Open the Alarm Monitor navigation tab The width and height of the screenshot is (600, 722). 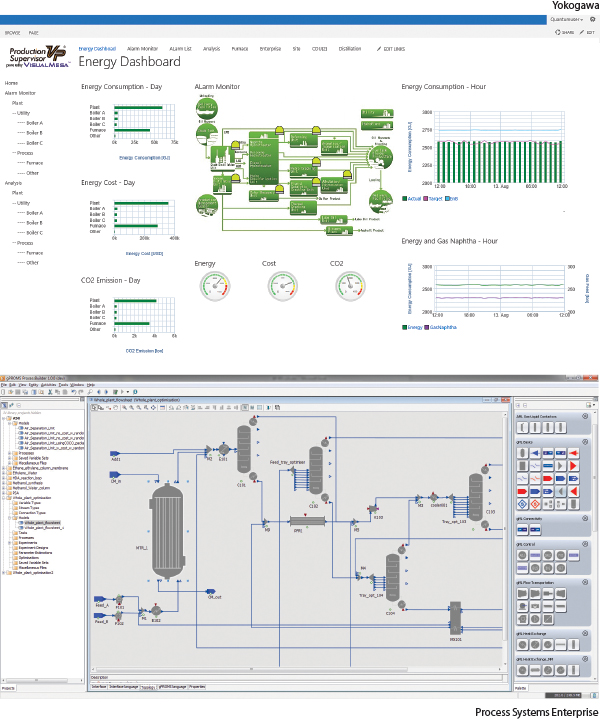pyautogui.click(x=142, y=49)
